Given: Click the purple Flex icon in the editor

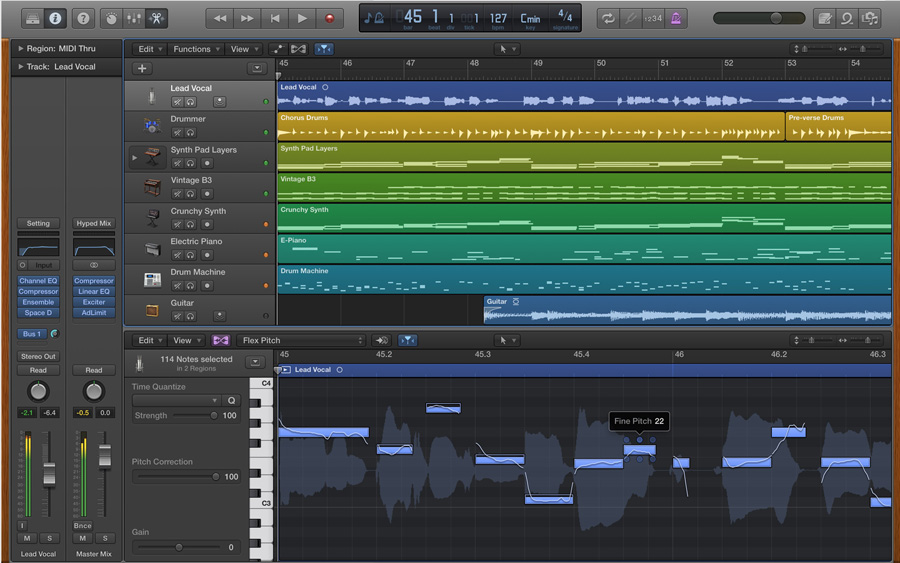Looking at the screenshot, I should (x=221, y=340).
